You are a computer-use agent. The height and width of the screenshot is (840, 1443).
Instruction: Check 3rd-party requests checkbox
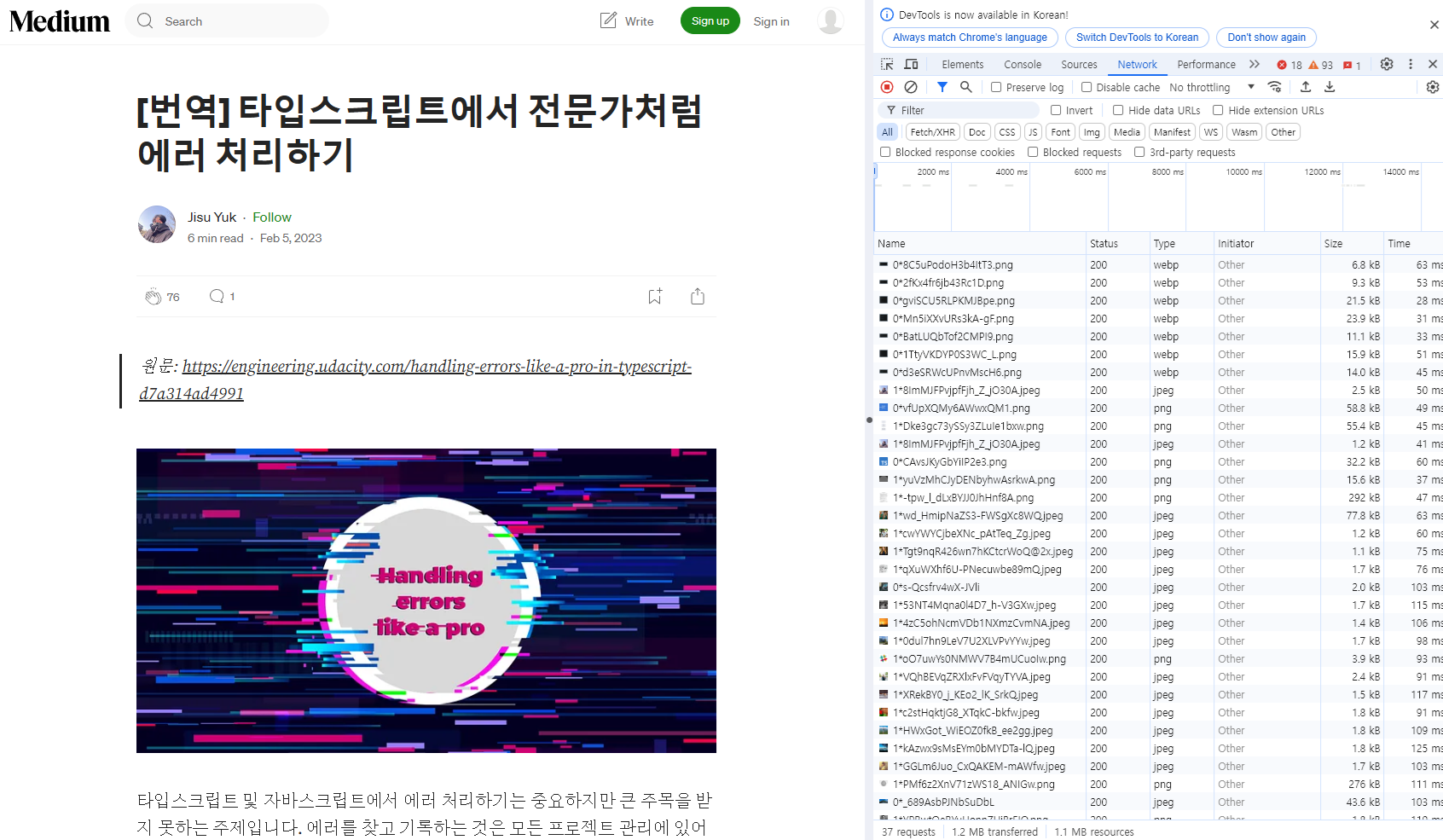1139,152
